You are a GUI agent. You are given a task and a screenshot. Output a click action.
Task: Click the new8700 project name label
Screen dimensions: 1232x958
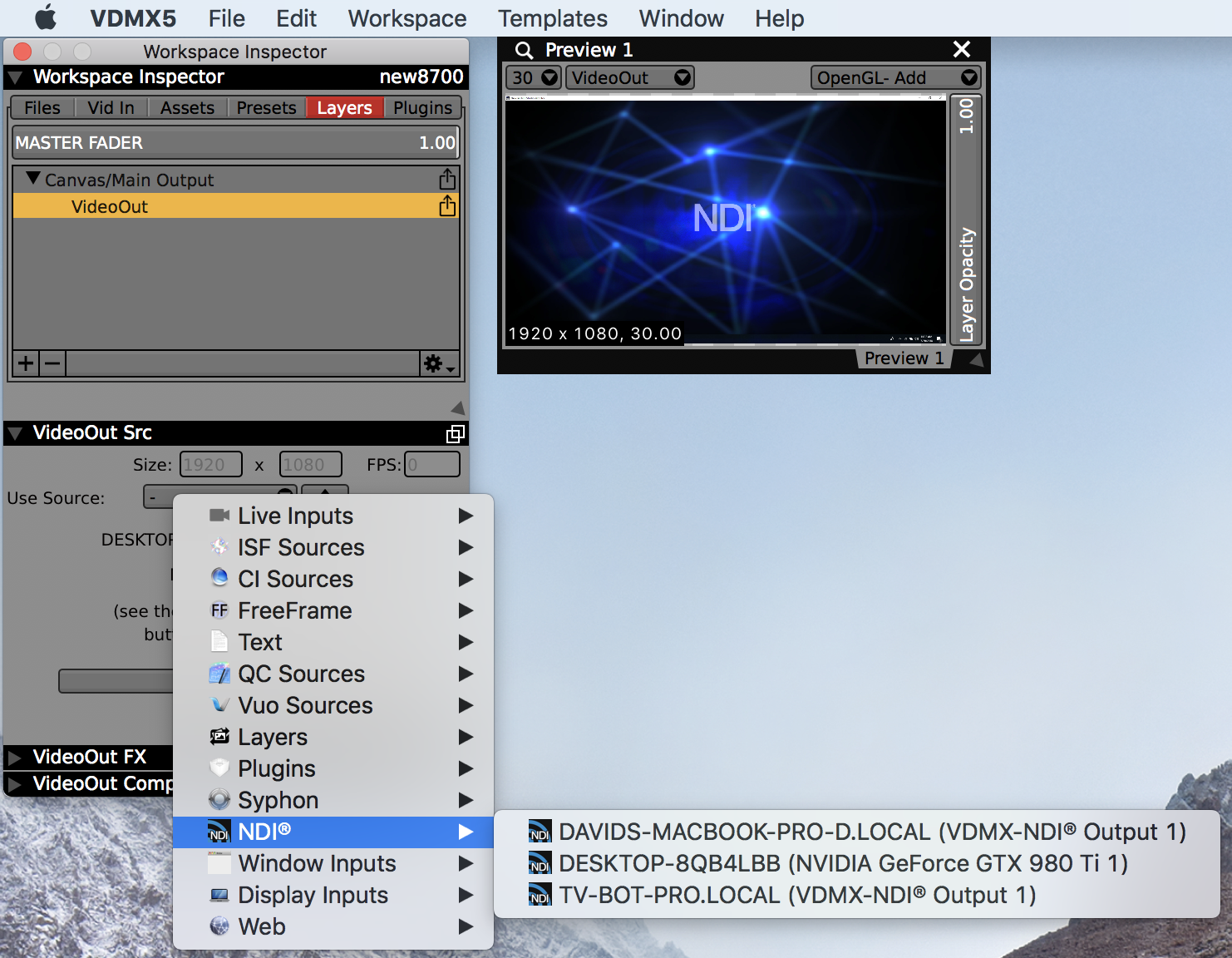tap(421, 77)
